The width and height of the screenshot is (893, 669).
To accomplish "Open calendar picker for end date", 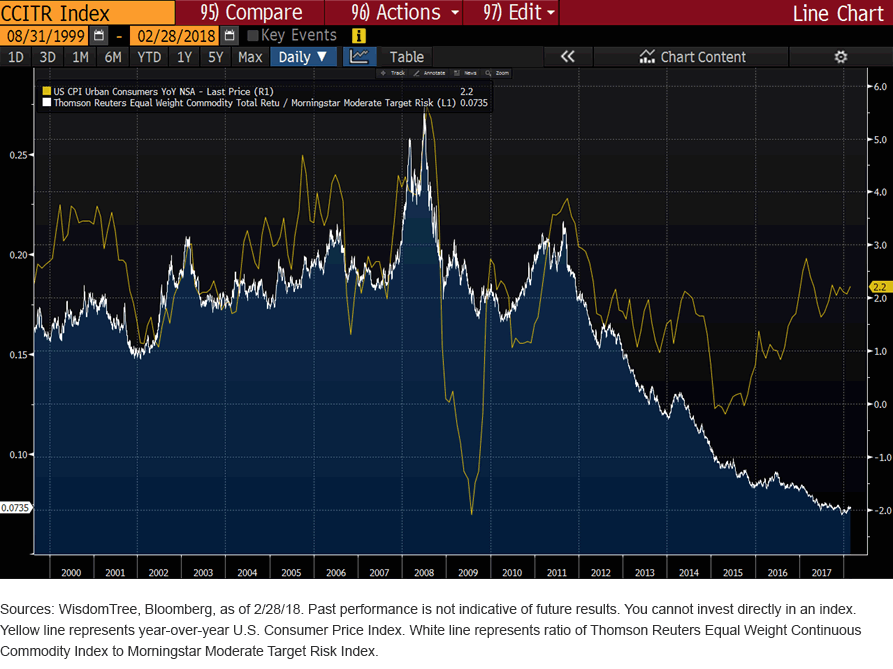I will [229, 36].
